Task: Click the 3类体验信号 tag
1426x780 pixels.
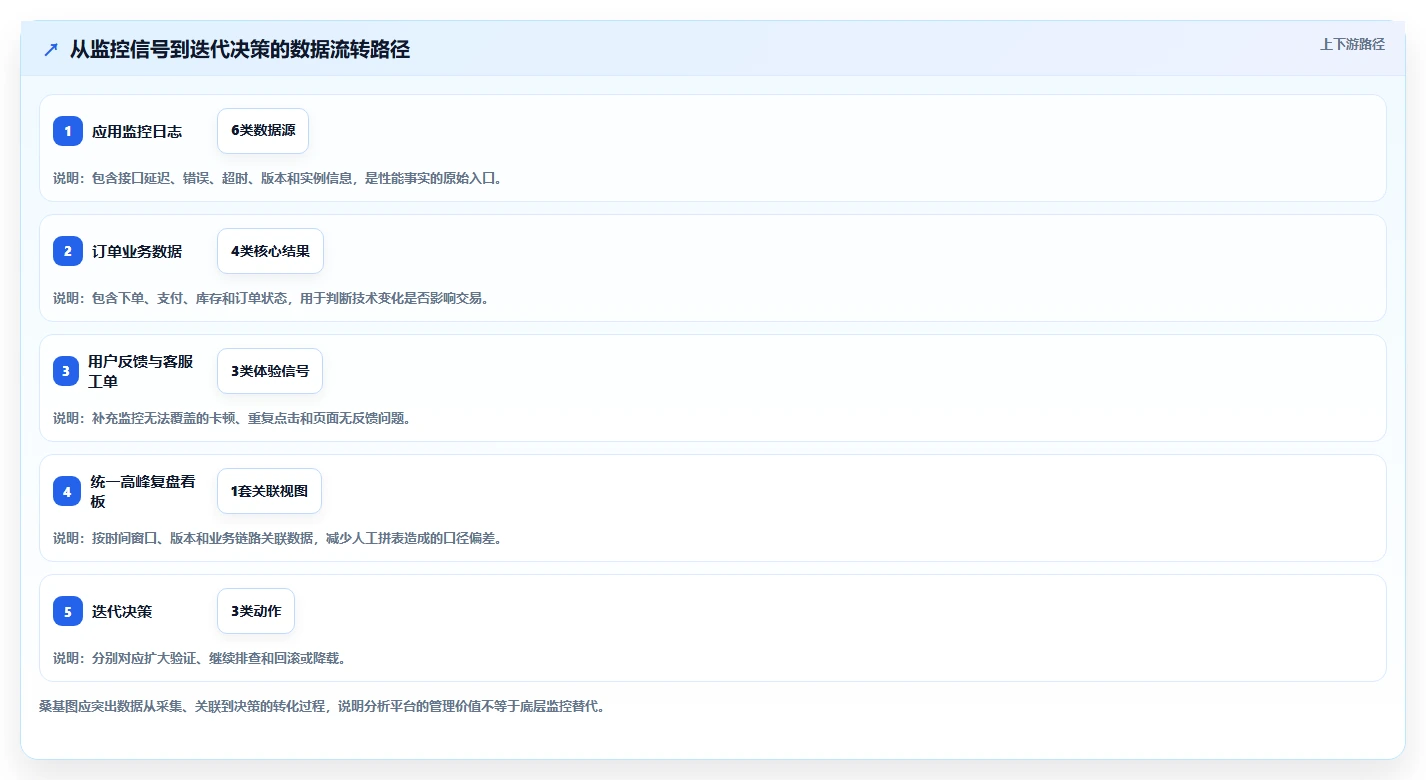Action: pos(270,371)
